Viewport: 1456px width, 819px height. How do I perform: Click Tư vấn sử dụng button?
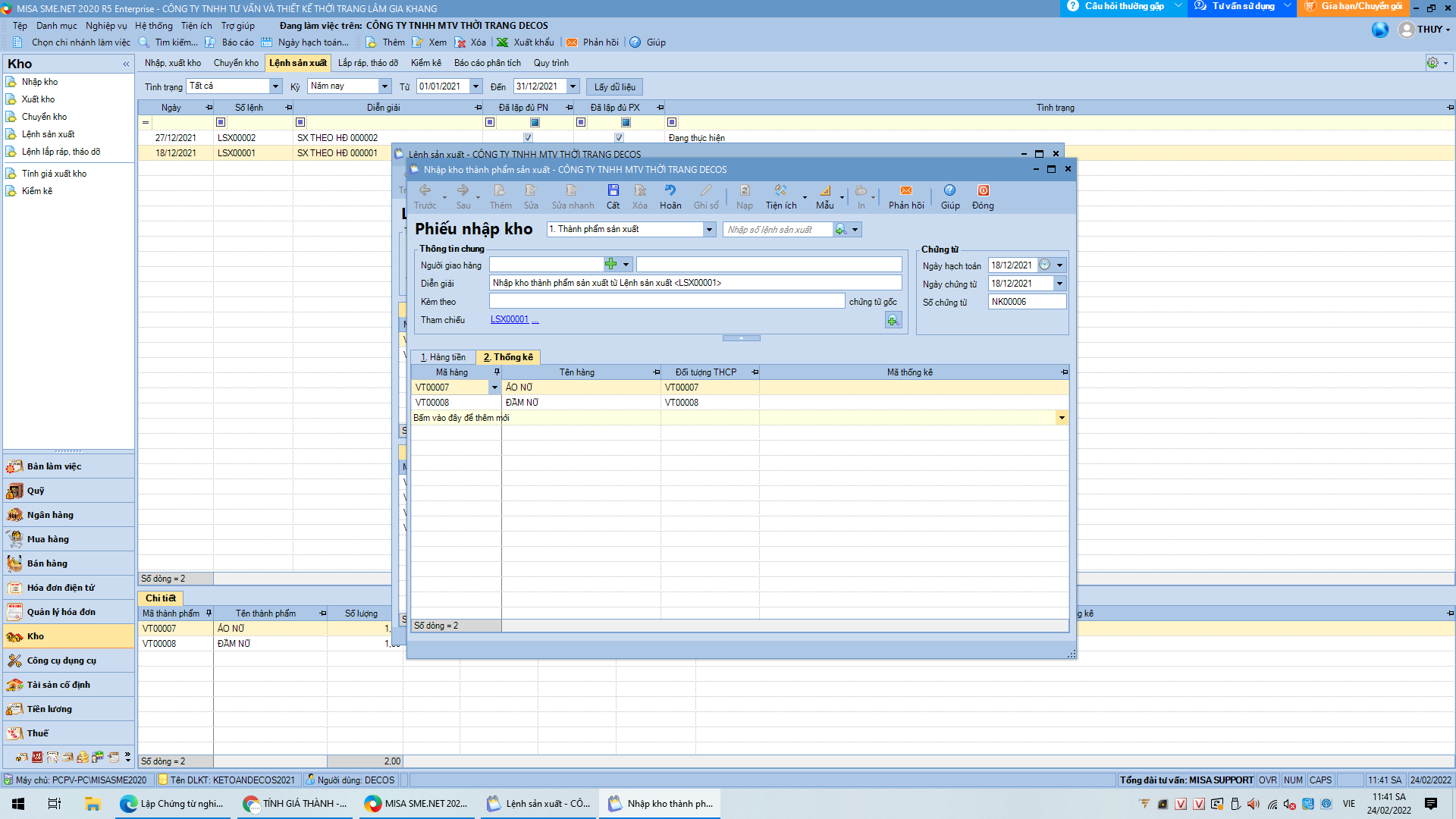1242,7
